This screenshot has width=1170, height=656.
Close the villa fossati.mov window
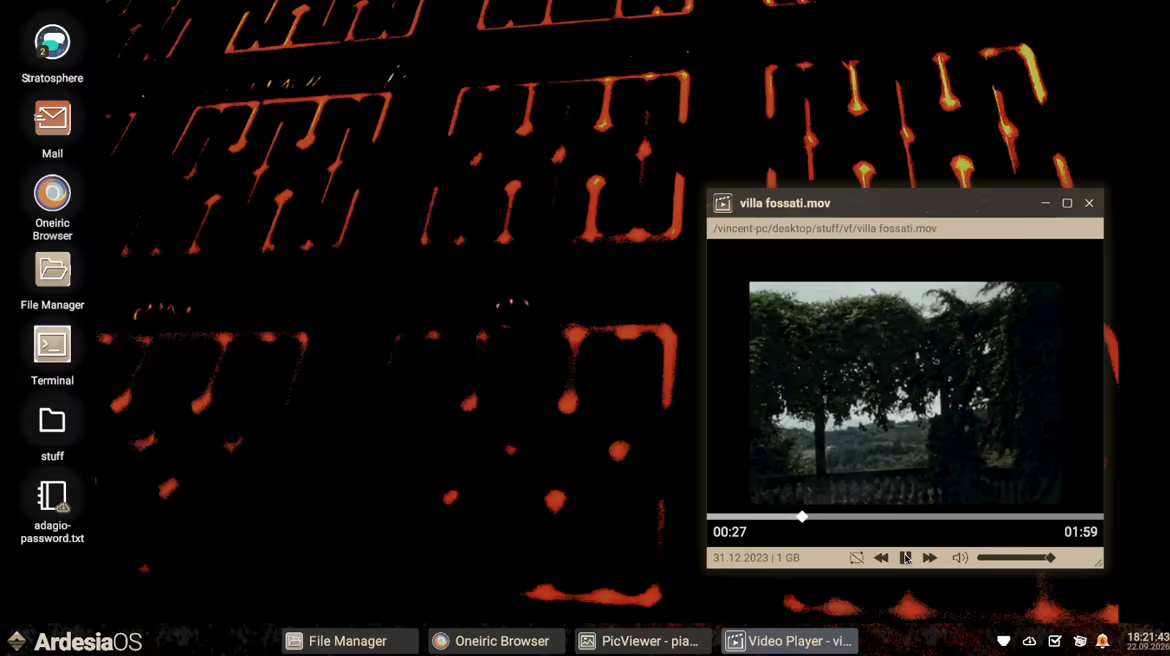(1089, 203)
